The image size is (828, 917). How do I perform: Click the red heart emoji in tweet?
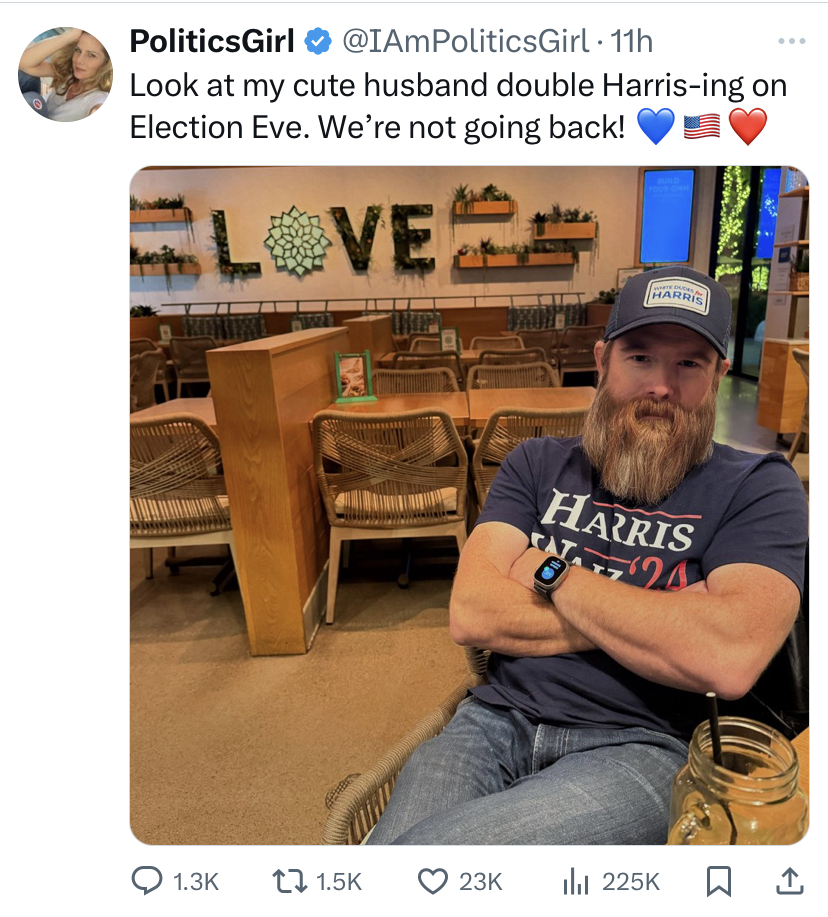click(748, 126)
